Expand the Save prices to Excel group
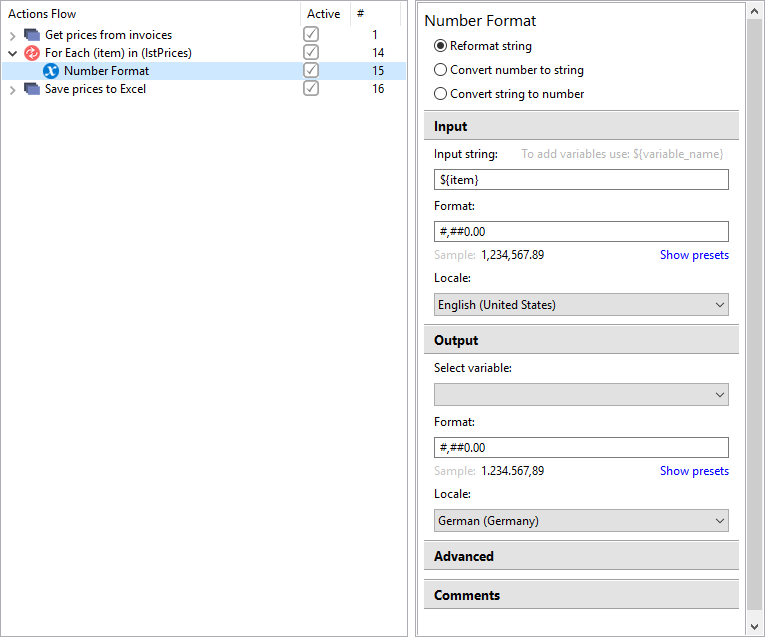Viewport: 765px width, 637px height. pyautogui.click(x=13, y=89)
